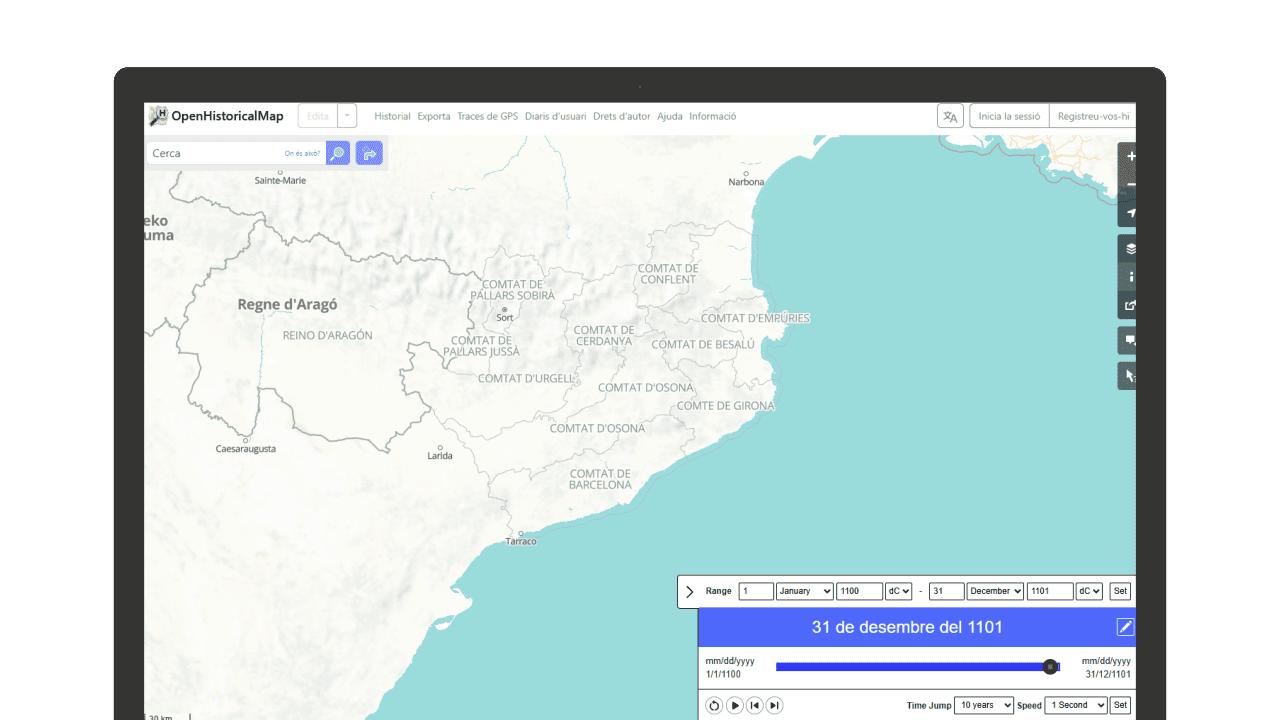1280x720 pixels.
Task: Click the Share map icon in sidebar
Action: [x=1128, y=305]
